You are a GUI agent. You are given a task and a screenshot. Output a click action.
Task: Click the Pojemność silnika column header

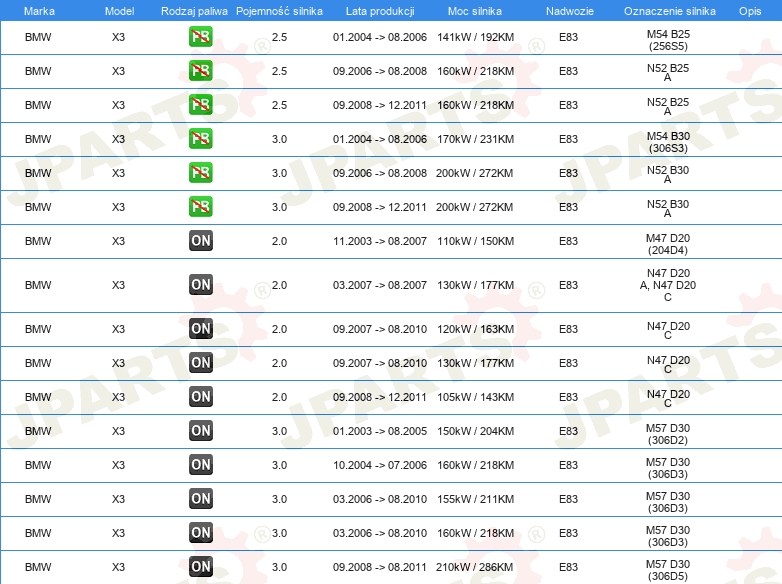tap(279, 11)
